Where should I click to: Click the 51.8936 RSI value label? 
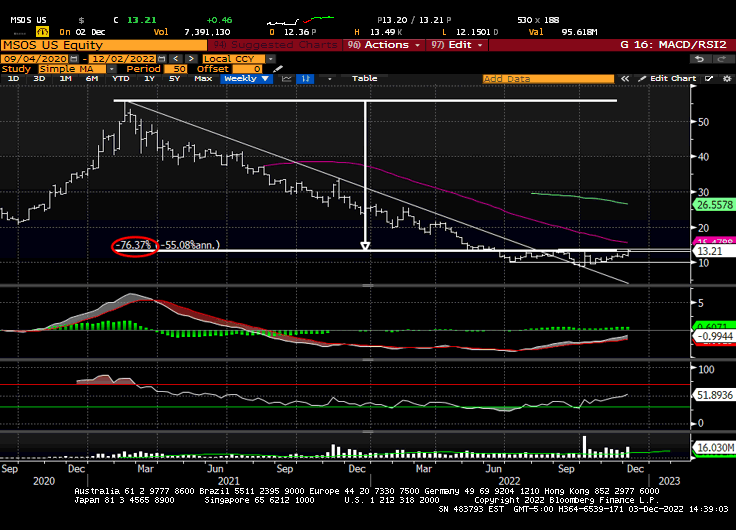coord(714,395)
